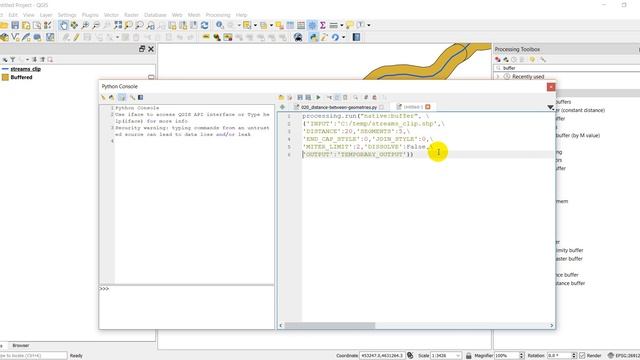Float the Layers panel dock button
Screen dimensions: 640x360
142,49
